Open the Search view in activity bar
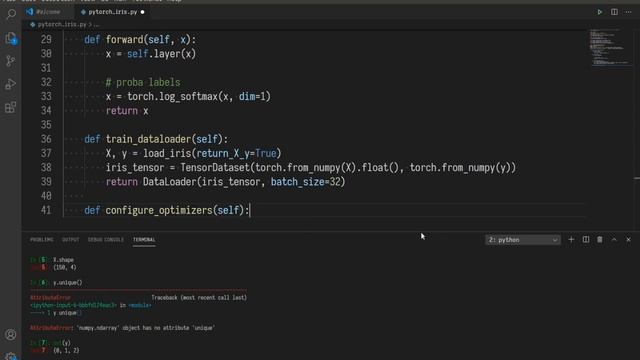The image size is (640, 360). point(11,15)
